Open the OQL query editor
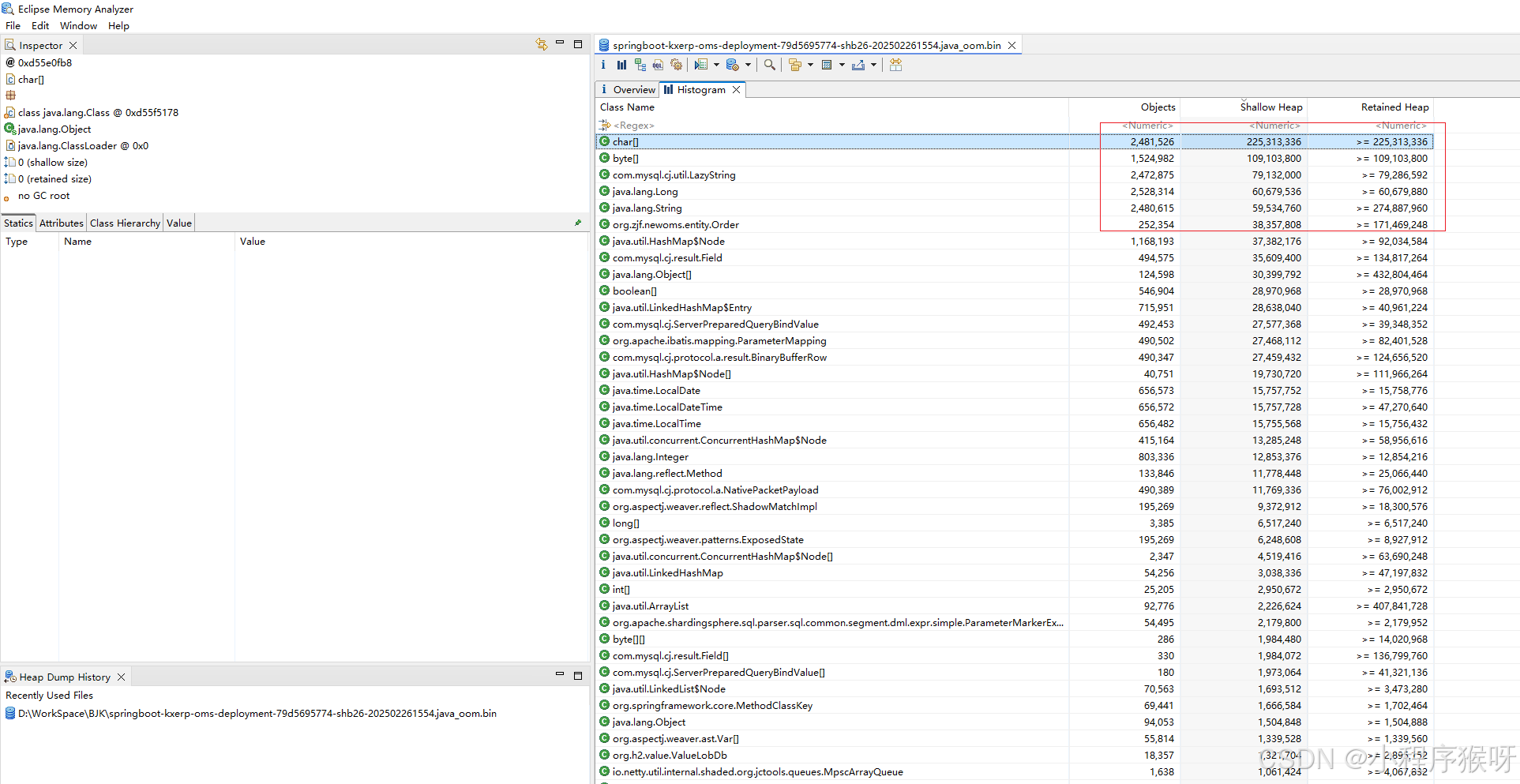This screenshot has height=784, width=1520. 658,65
